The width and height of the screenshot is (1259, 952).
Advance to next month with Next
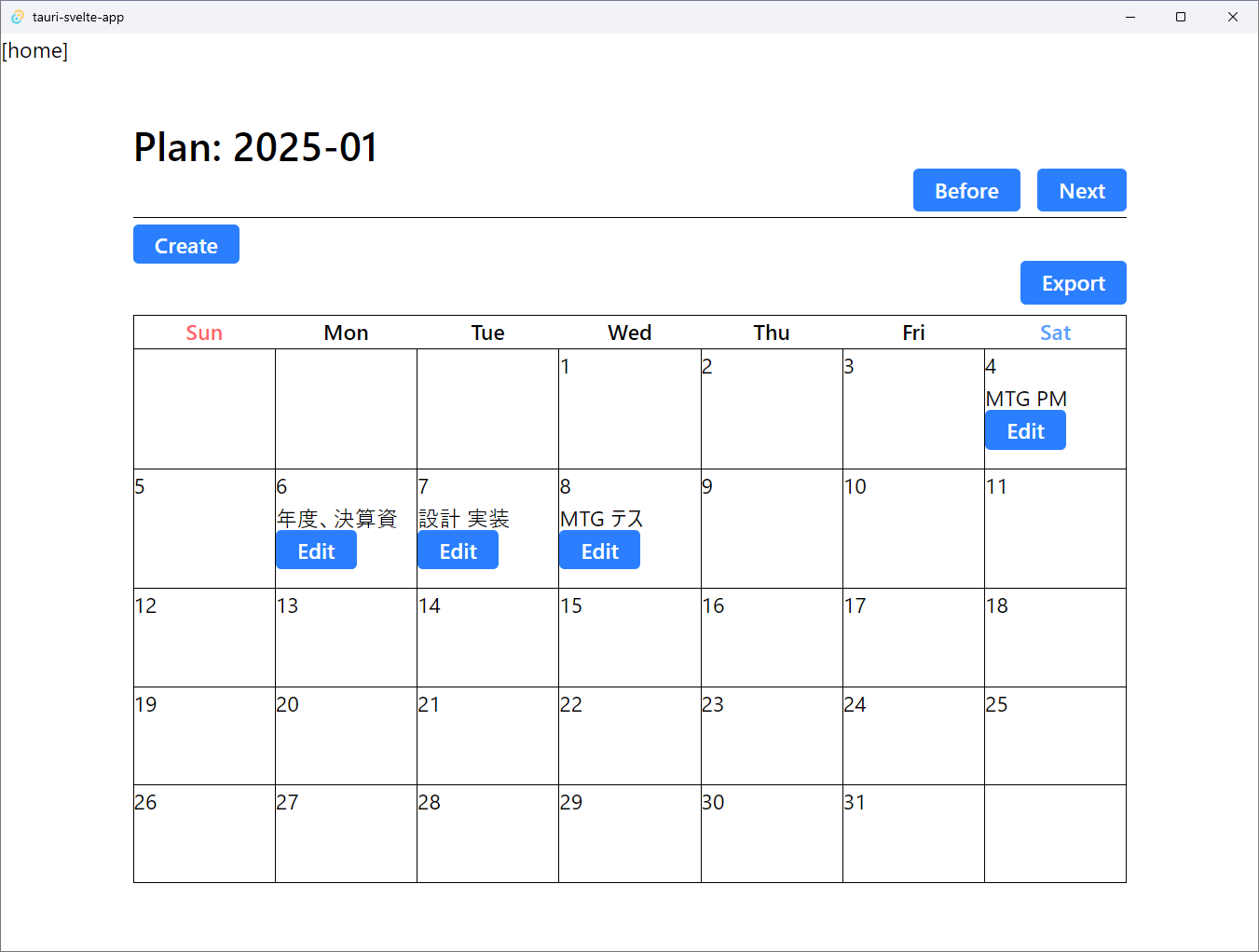(x=1082, y=190)
